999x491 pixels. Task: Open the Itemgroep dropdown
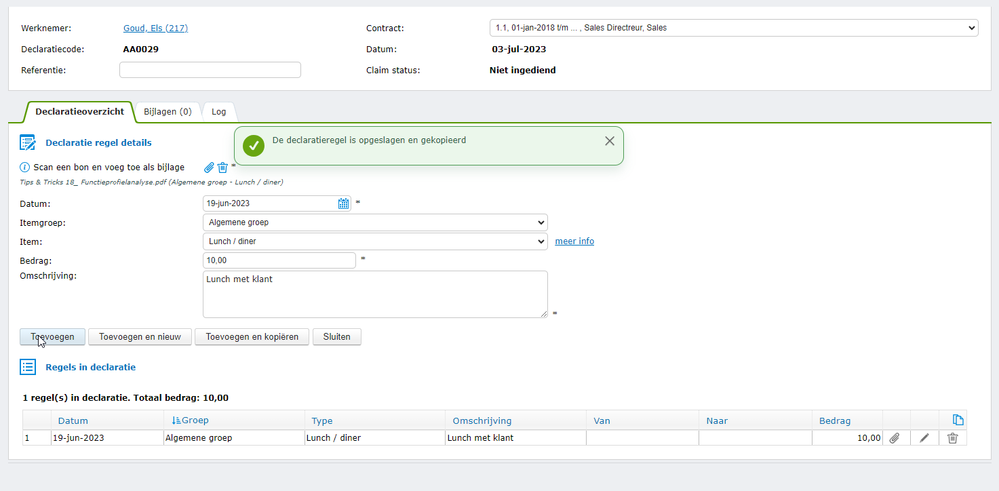click(375, 222)
